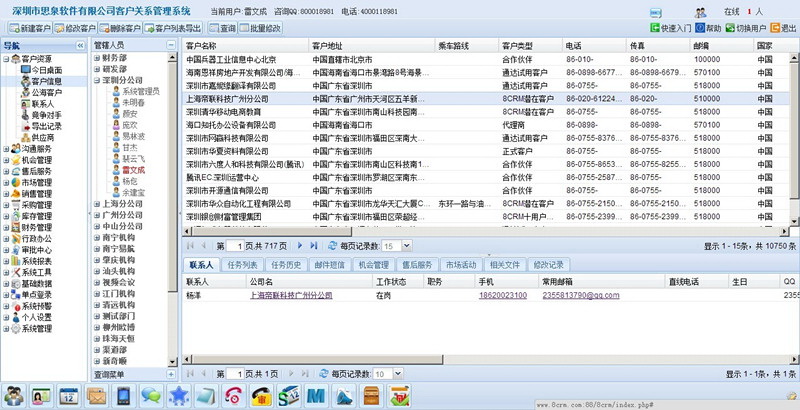The image size is (800, 410).
Task: Open the customers group icon in bottom dock
Action: [14, 395]
